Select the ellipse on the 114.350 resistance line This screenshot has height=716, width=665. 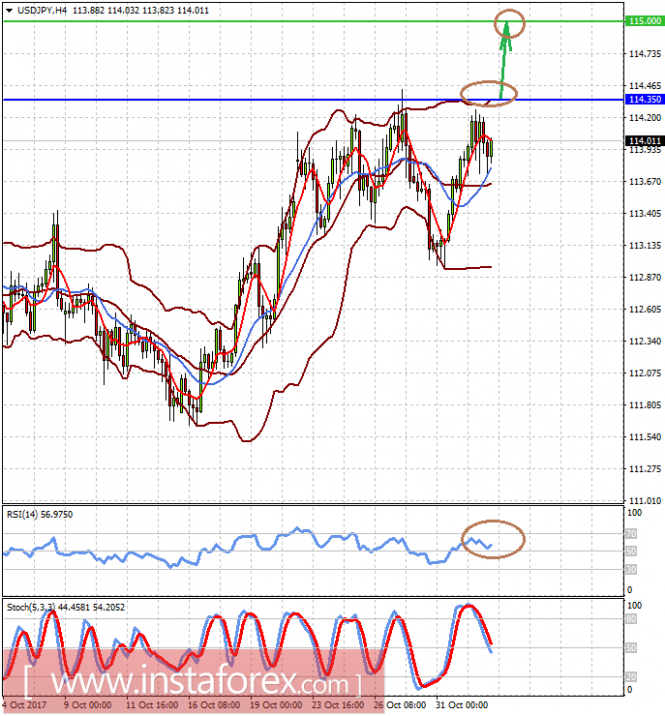pyautogui.click(x=488, y=94)
